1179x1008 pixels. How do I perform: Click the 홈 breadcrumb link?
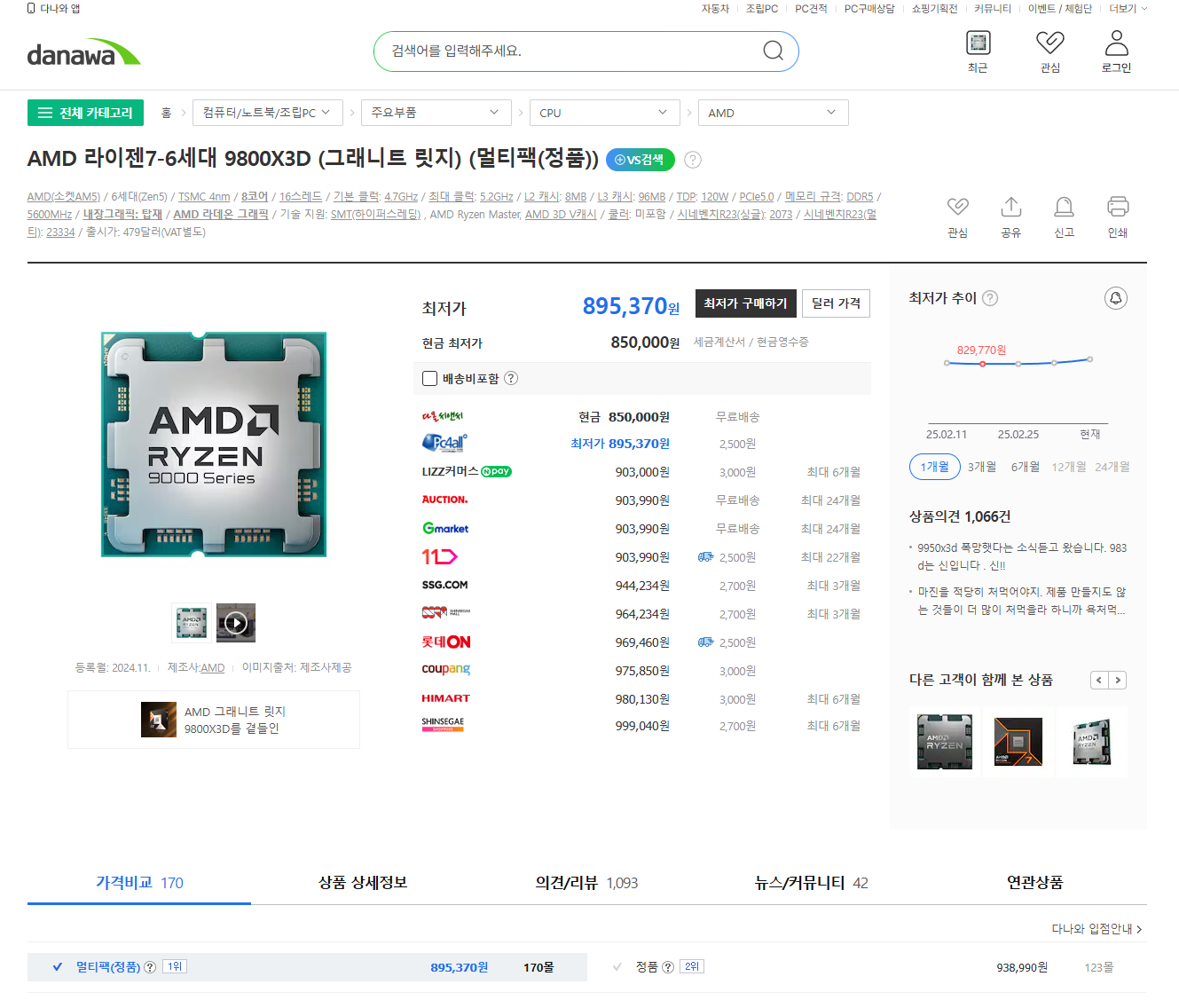[x=166, y=113]
